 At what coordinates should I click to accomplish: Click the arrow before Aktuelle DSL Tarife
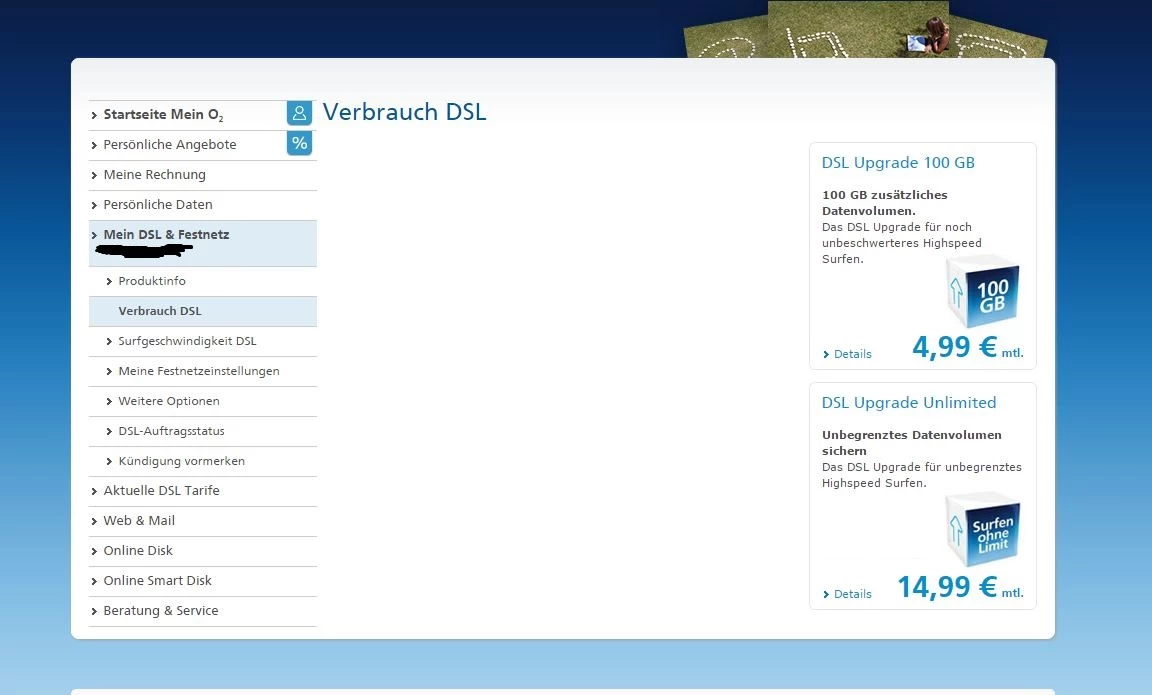94,491
